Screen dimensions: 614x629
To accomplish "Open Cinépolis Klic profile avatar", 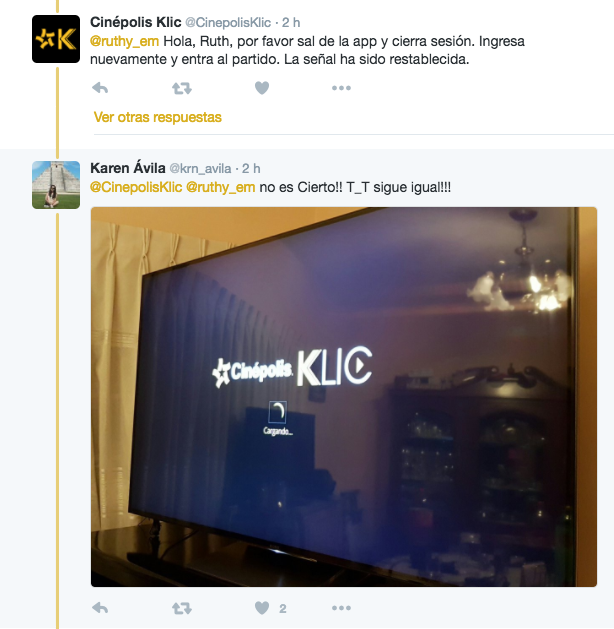I will pos(56,39).
